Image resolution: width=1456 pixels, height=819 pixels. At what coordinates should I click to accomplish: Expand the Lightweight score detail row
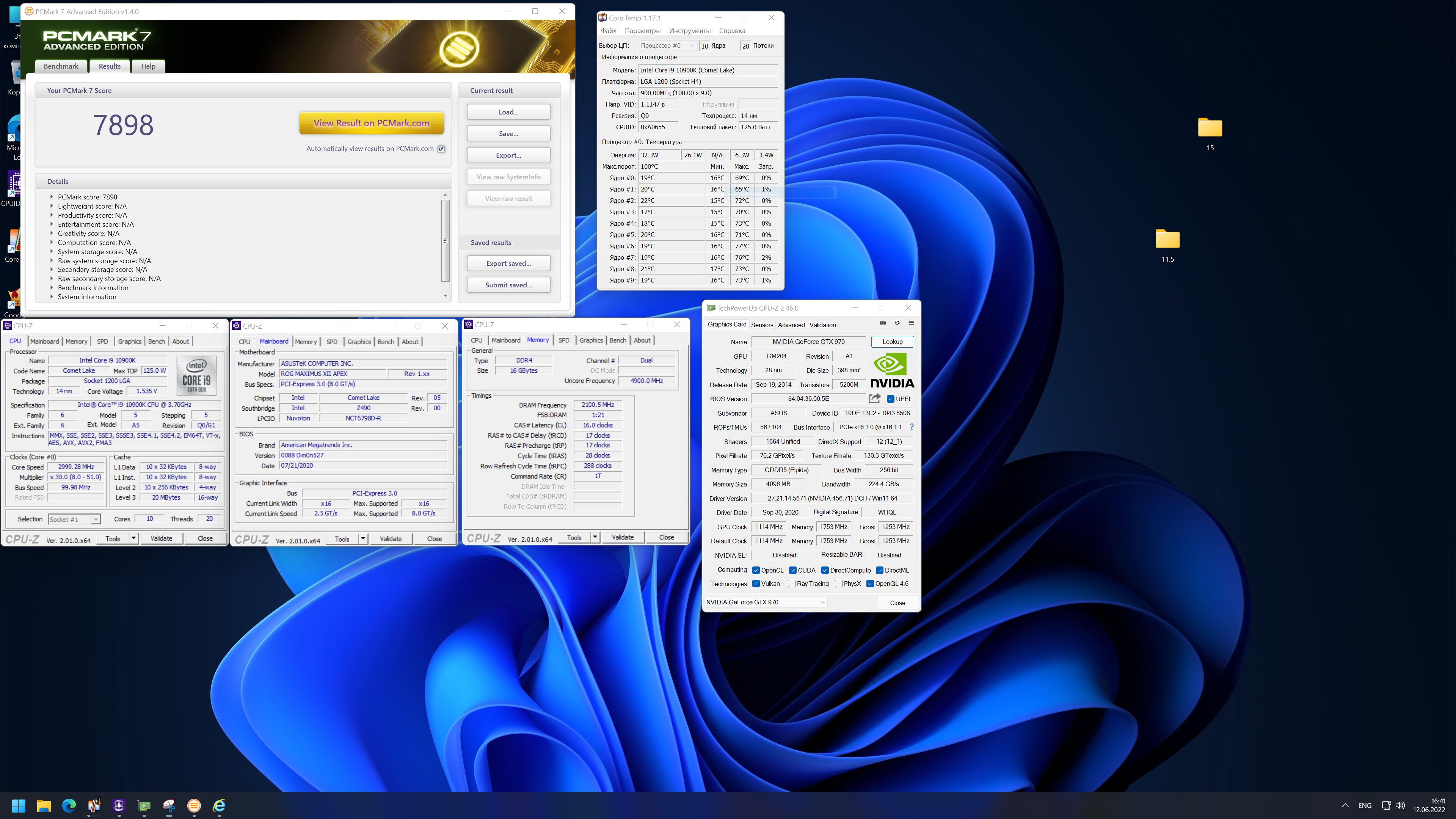52,206
